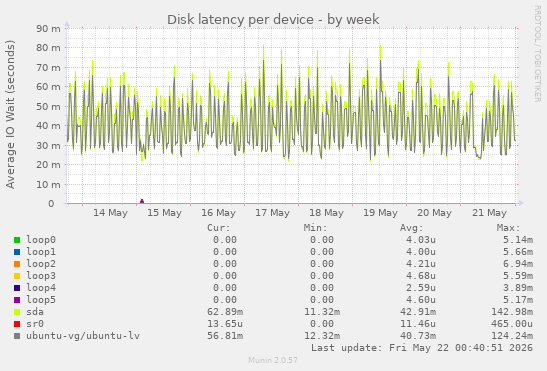Click the ubuntu-vg/ubuntu-lv gray color swatch
547x371 pixels.
pyautogui.click(x=17, y=336)
